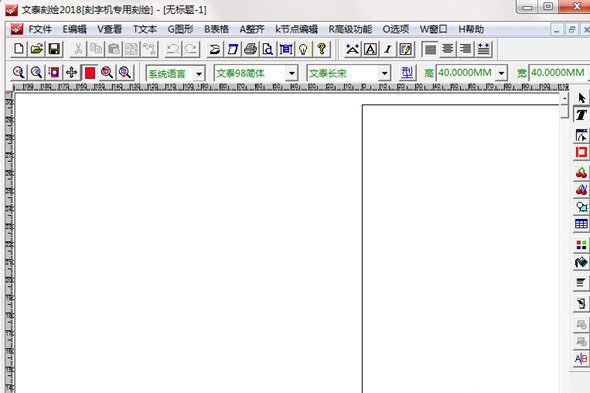This screenshot has height=393, width=590.
Task: Expand the 文泰长宋 font style dropdown
Action: click(x=384, y=73)
